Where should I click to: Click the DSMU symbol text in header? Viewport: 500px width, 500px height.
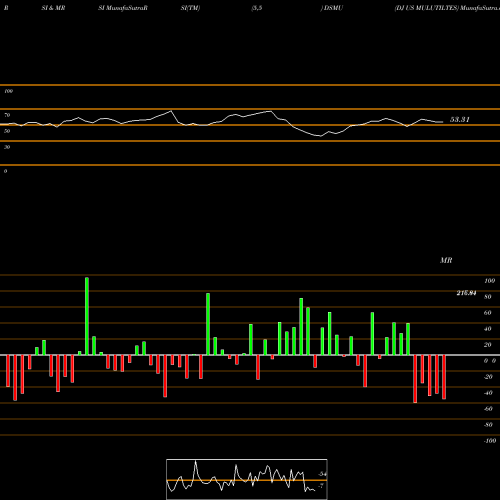[333, 8]
